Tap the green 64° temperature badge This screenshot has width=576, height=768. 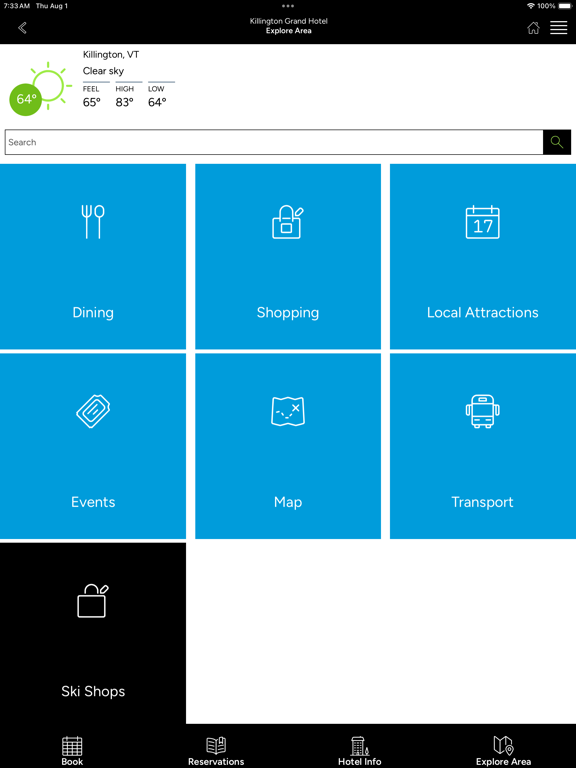tap(25, 99)
